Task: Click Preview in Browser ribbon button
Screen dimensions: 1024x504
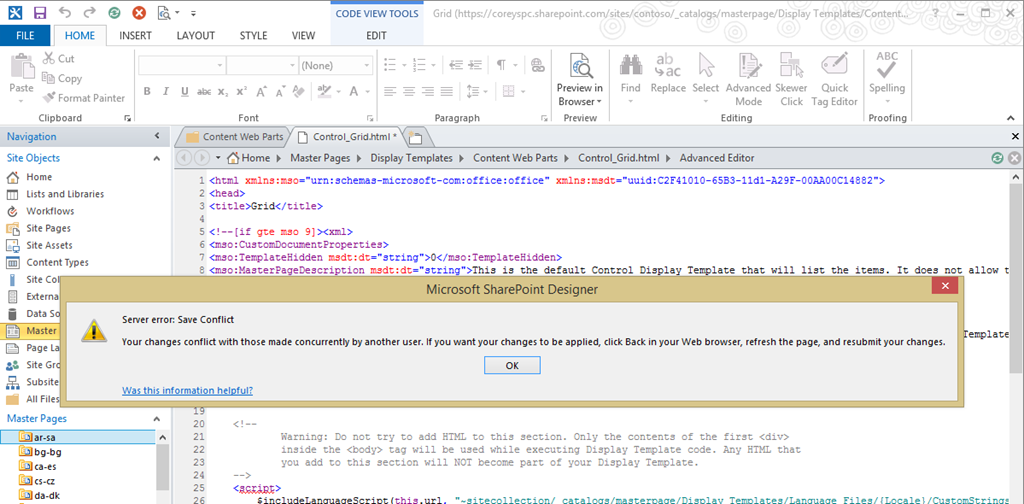Action: click(580, 80)
